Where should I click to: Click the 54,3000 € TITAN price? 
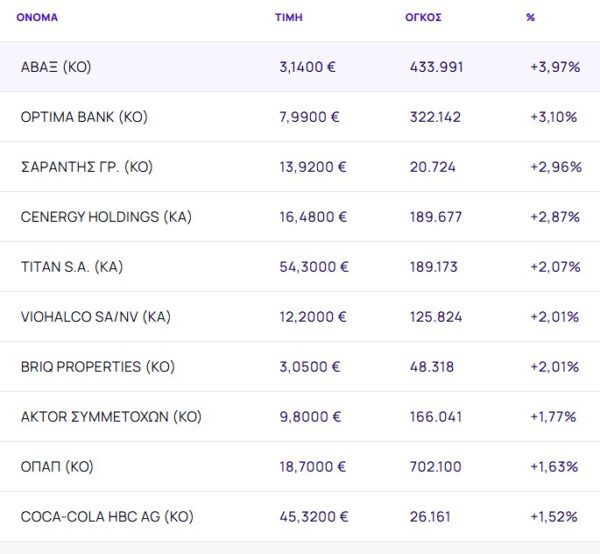(x=313, y=267)
